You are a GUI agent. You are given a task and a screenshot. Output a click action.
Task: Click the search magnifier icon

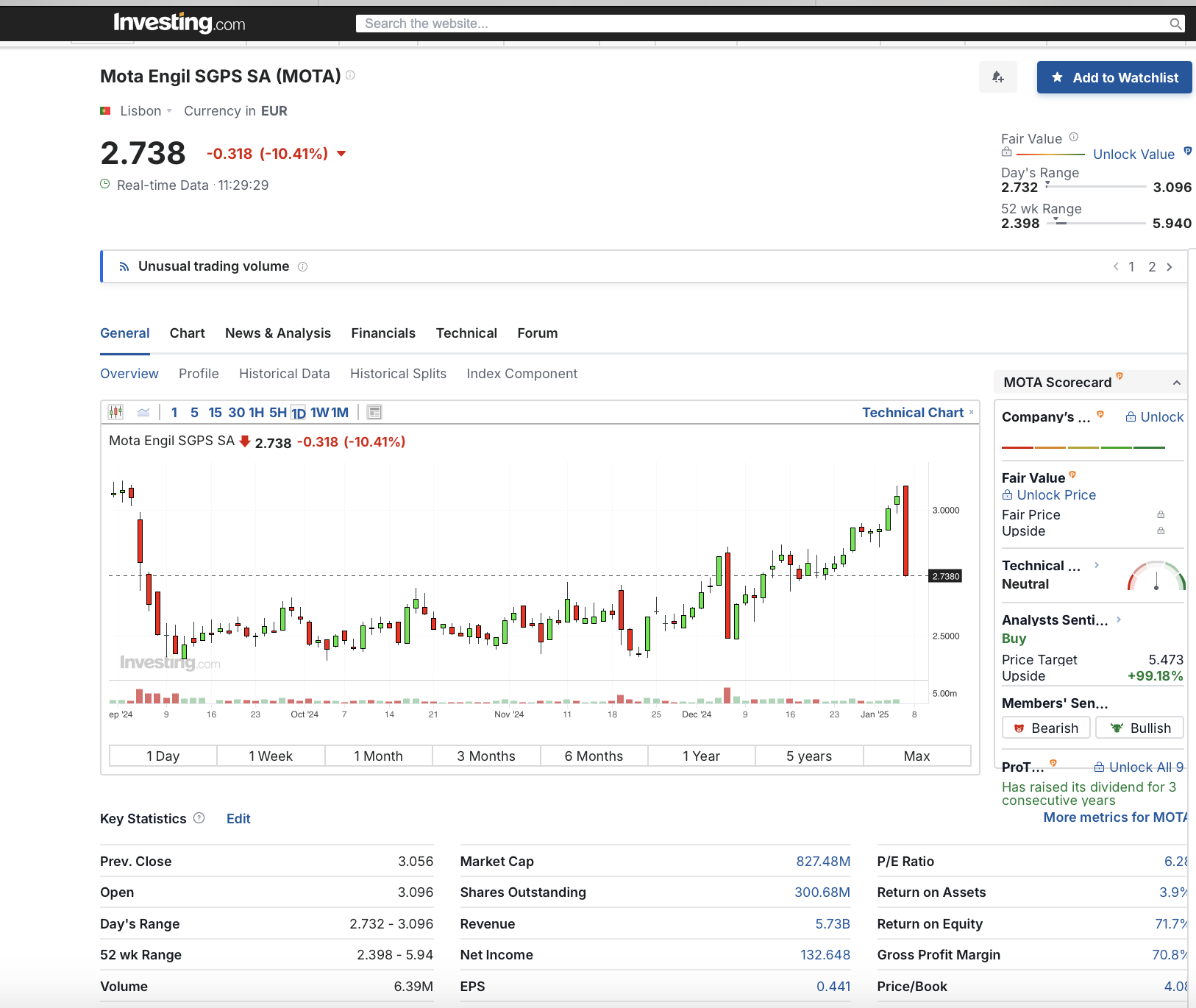pyautogui.click(x=1175, y=24)
